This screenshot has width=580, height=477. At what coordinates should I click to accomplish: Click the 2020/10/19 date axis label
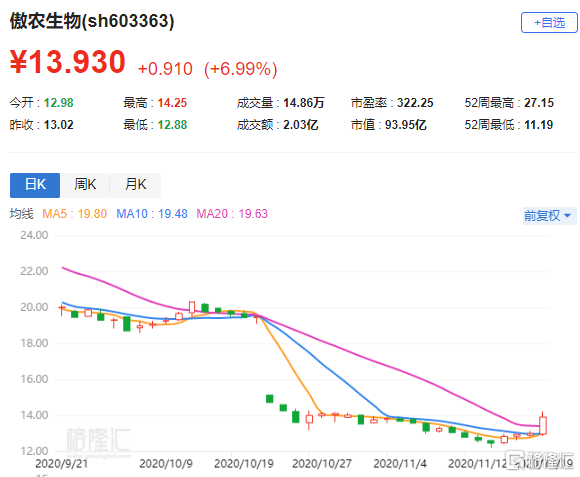pos(244,464)
